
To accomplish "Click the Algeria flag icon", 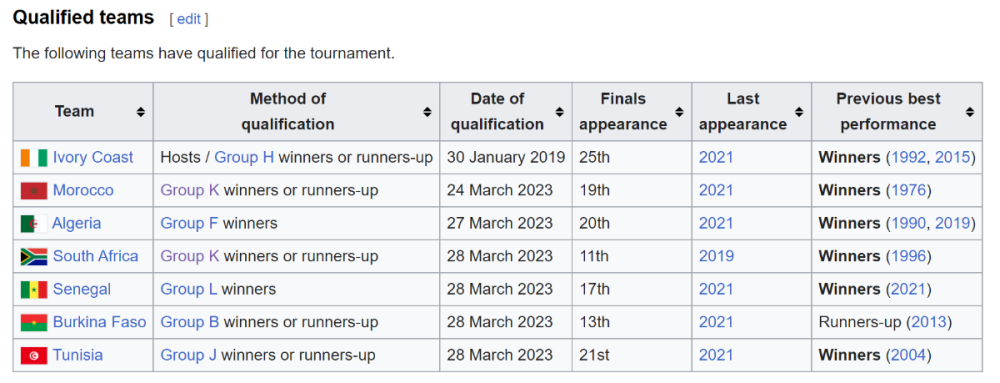I will pyautogui.click(x=34, y=224).
